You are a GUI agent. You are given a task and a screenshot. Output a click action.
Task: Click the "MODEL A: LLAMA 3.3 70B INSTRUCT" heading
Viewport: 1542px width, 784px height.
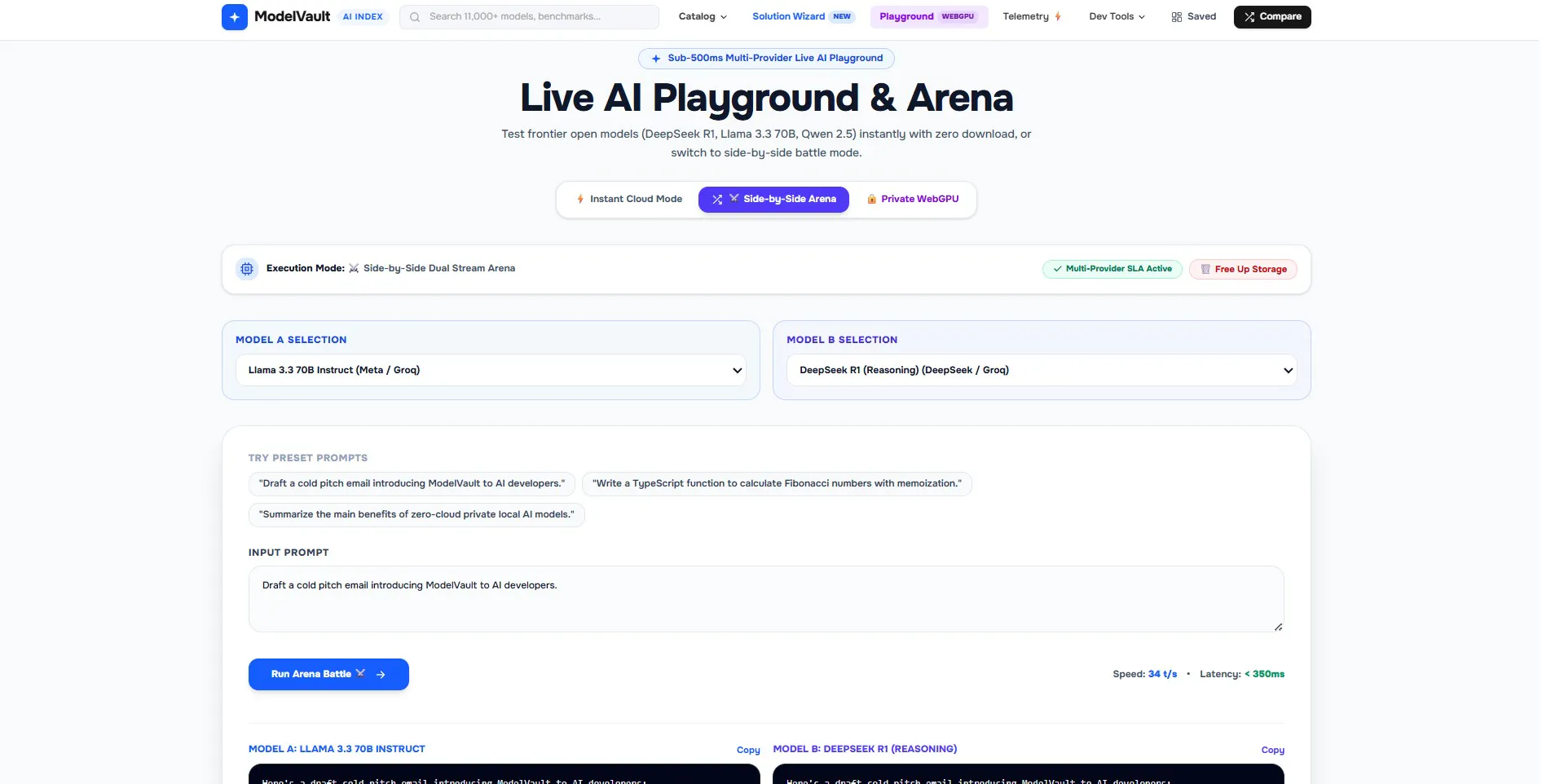[337, 749]
